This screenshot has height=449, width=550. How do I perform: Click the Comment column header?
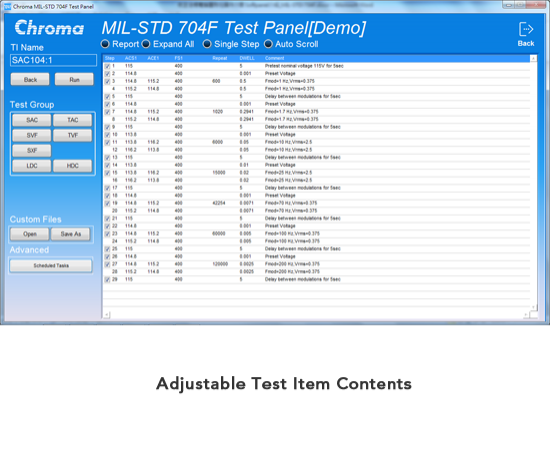pos(274,58)
